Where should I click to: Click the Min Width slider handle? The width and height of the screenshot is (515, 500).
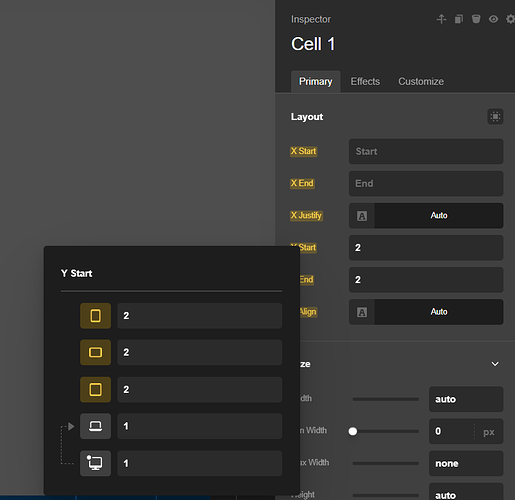point(353,431)
